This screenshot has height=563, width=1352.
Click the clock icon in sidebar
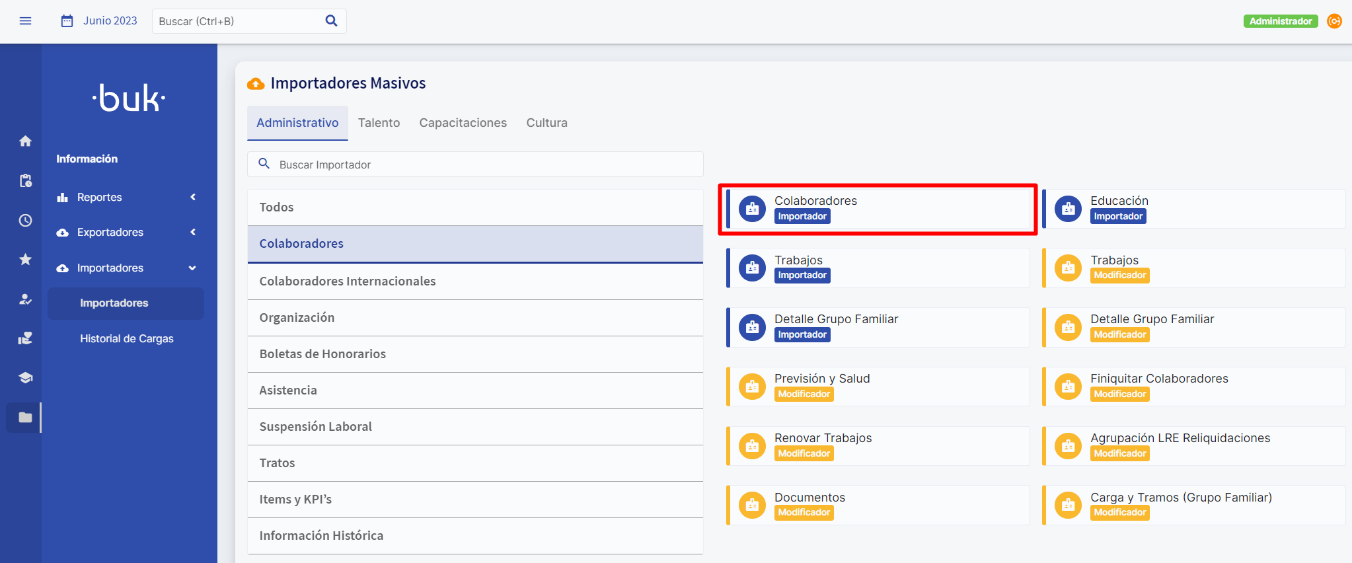coord(25,220)
